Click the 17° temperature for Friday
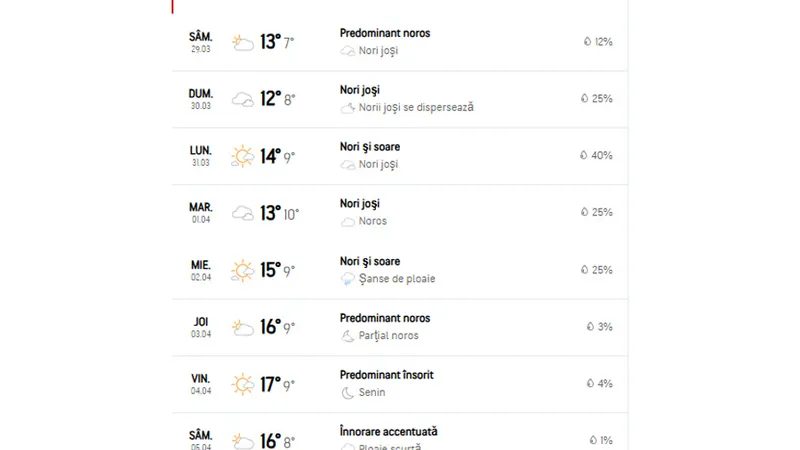The width and height of the screenshot is (800, 450). (270, 384)
